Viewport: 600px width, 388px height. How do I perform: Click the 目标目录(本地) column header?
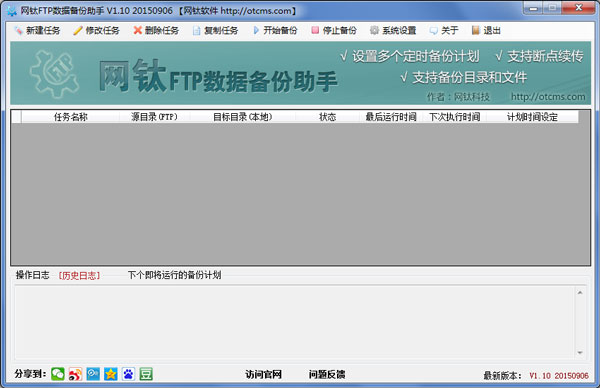click(x=243, y=117)
